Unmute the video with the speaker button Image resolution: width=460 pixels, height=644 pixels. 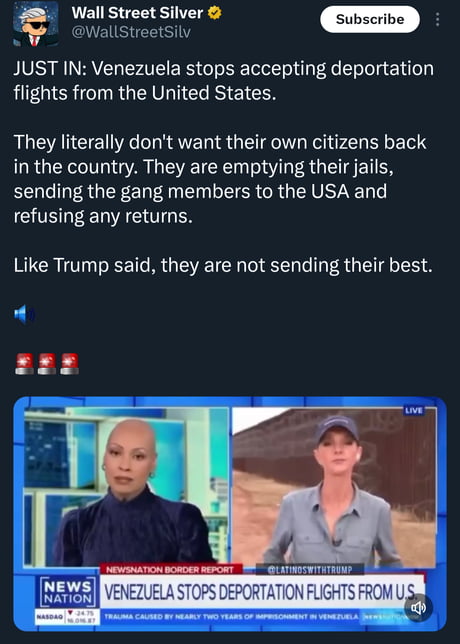[x=418, y=608]
